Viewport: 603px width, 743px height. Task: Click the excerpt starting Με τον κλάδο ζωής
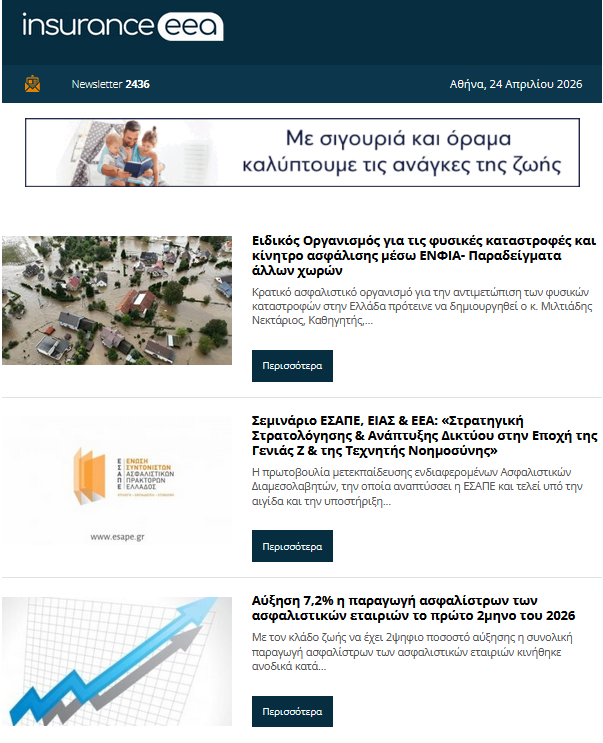(x=412, y=652)
